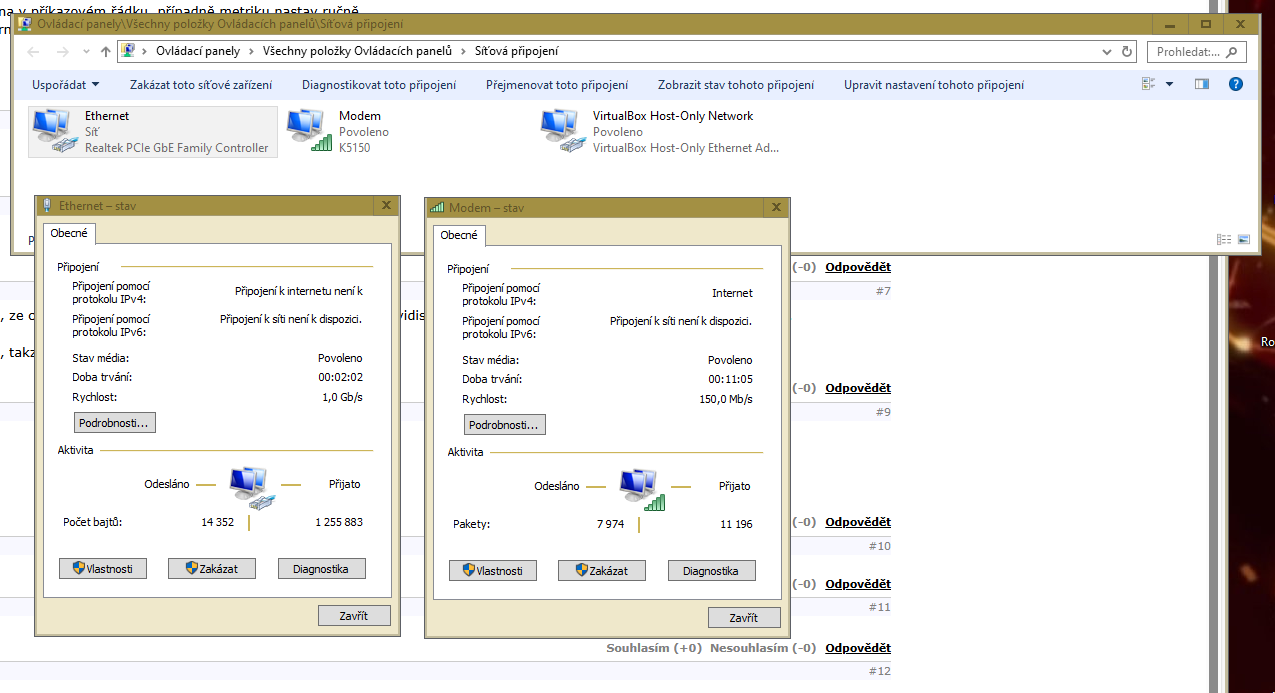Click Zakázat in Ethernet status dialog
Image resolution: width=1275 pixels, height=693 pixels.
click(x=211, y=568)
